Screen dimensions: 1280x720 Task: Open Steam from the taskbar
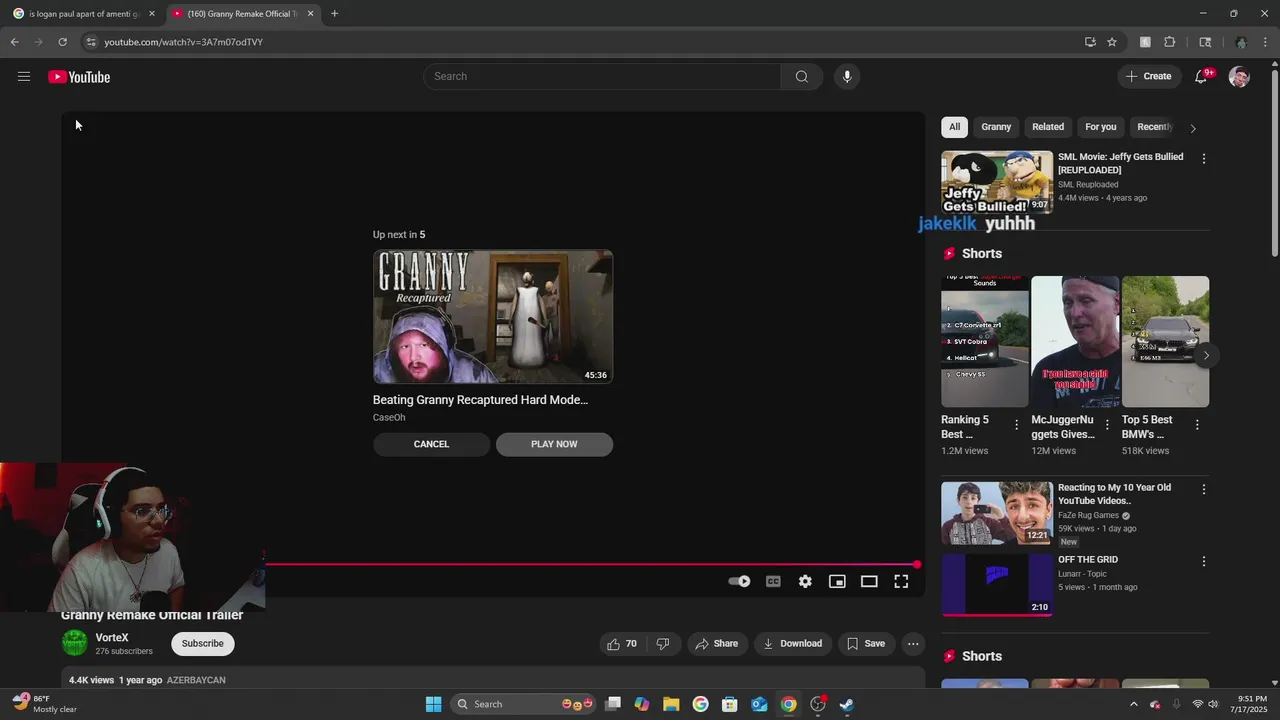pos(846,704)
